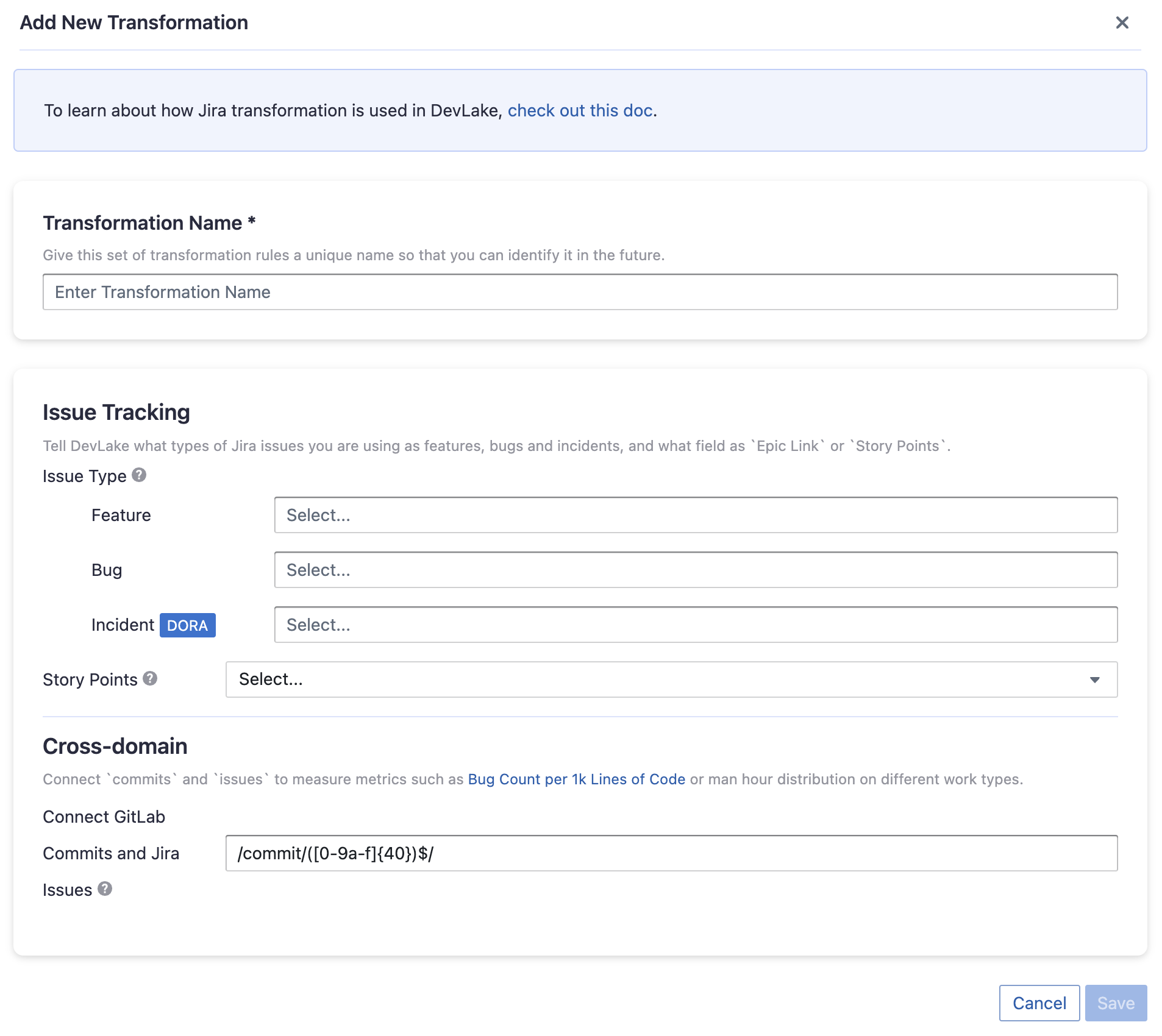Open the Incident issue type selector
Image resolution: width=1162 pixels, height=1036 pixels.
click(695, 625)
